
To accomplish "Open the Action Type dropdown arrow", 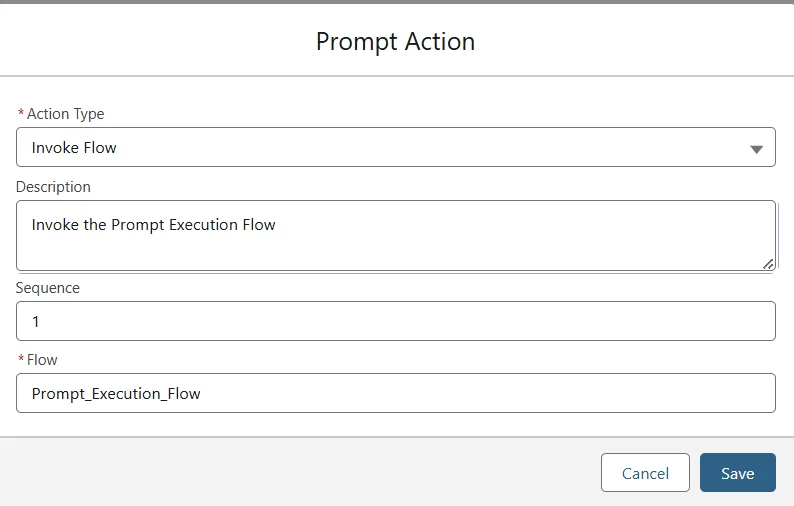I will click(x=756, y=149).
